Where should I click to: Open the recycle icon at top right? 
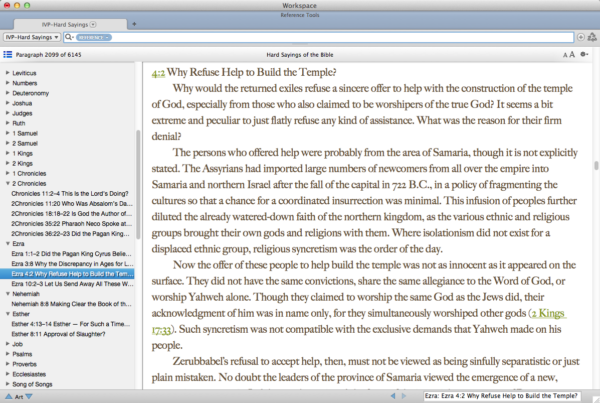pos(592,37)
